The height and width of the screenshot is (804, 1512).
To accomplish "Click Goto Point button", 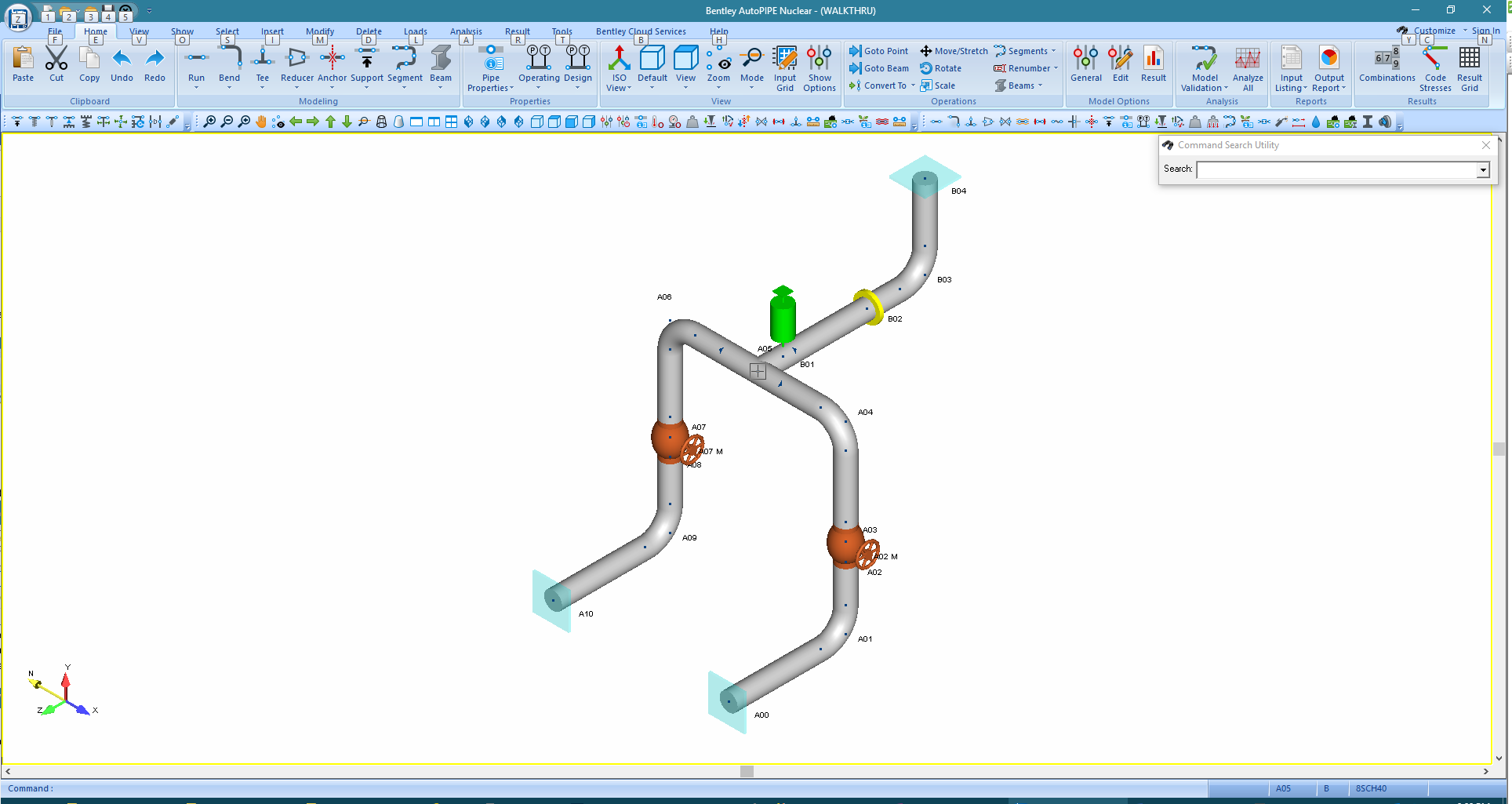I will [878, 51].
